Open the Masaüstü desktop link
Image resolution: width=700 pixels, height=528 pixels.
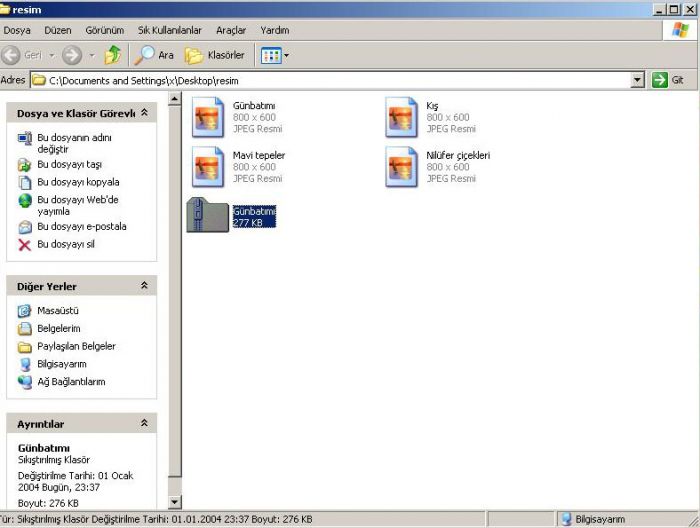58,311
